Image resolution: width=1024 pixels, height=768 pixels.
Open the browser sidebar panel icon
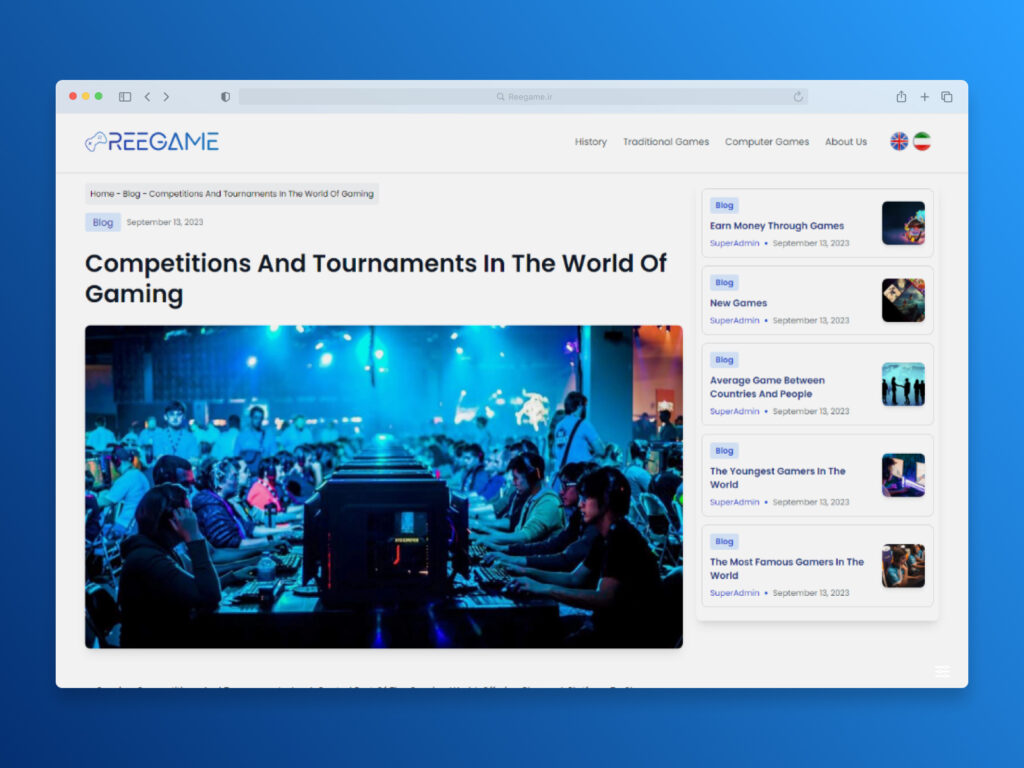125,97
